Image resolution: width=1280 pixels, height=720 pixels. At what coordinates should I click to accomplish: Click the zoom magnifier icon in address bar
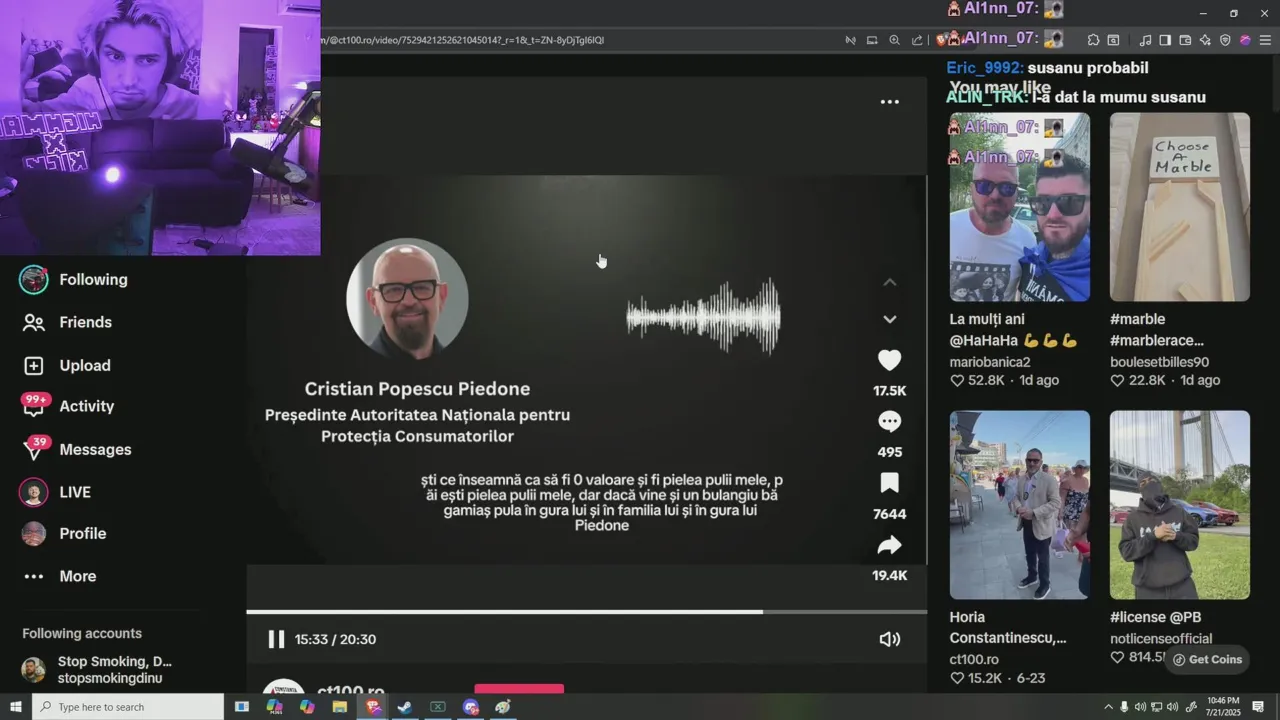(894, 40)
